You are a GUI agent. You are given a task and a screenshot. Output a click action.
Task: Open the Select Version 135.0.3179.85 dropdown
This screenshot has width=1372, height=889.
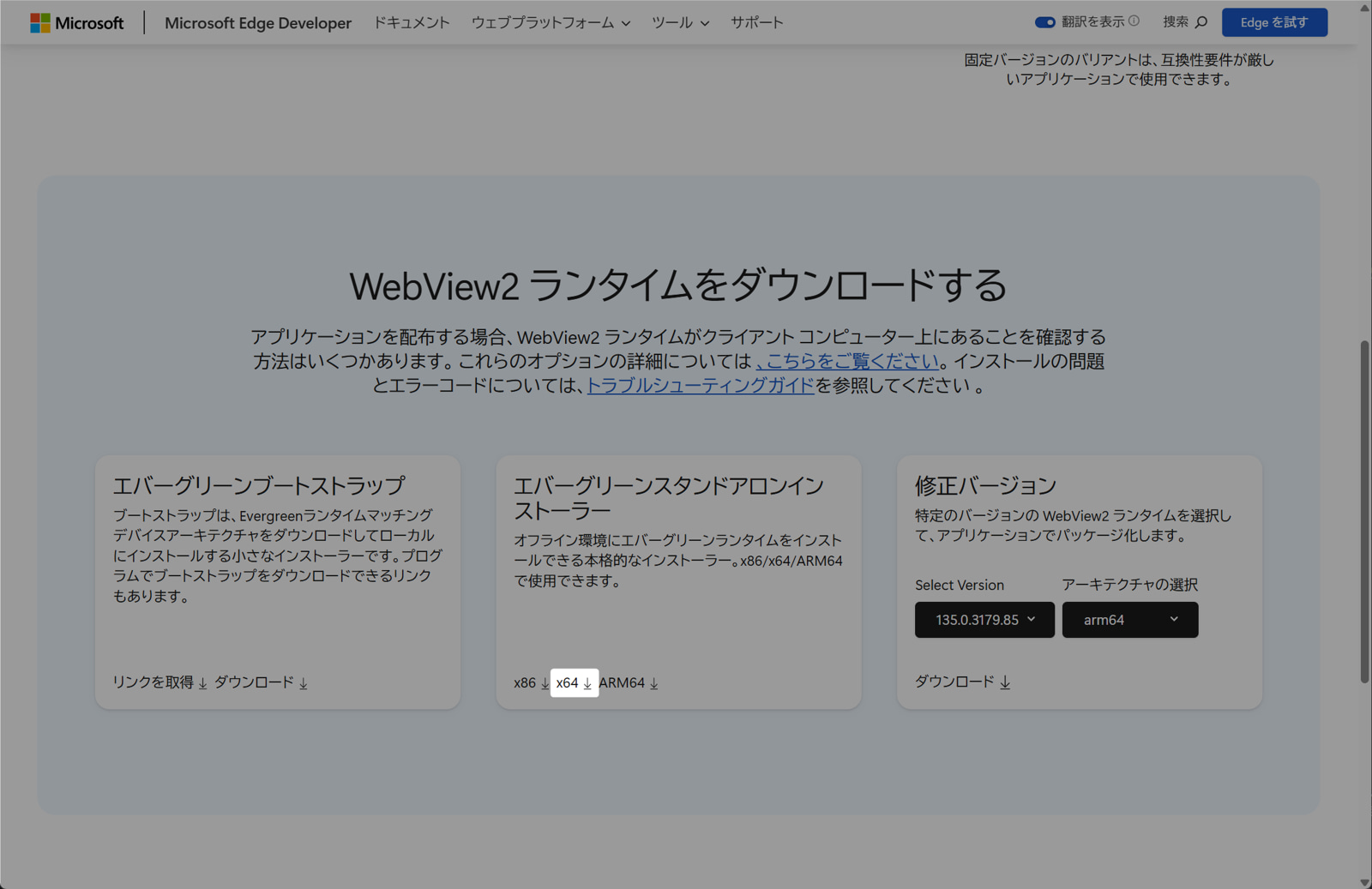(x=984, y=620)
